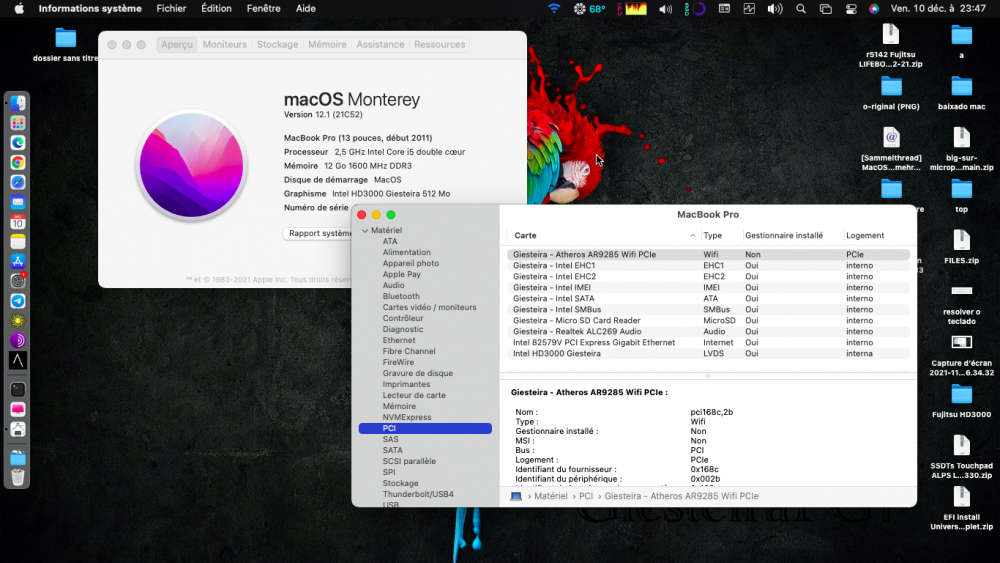Open Safari from the Dock

coord(18,182)
